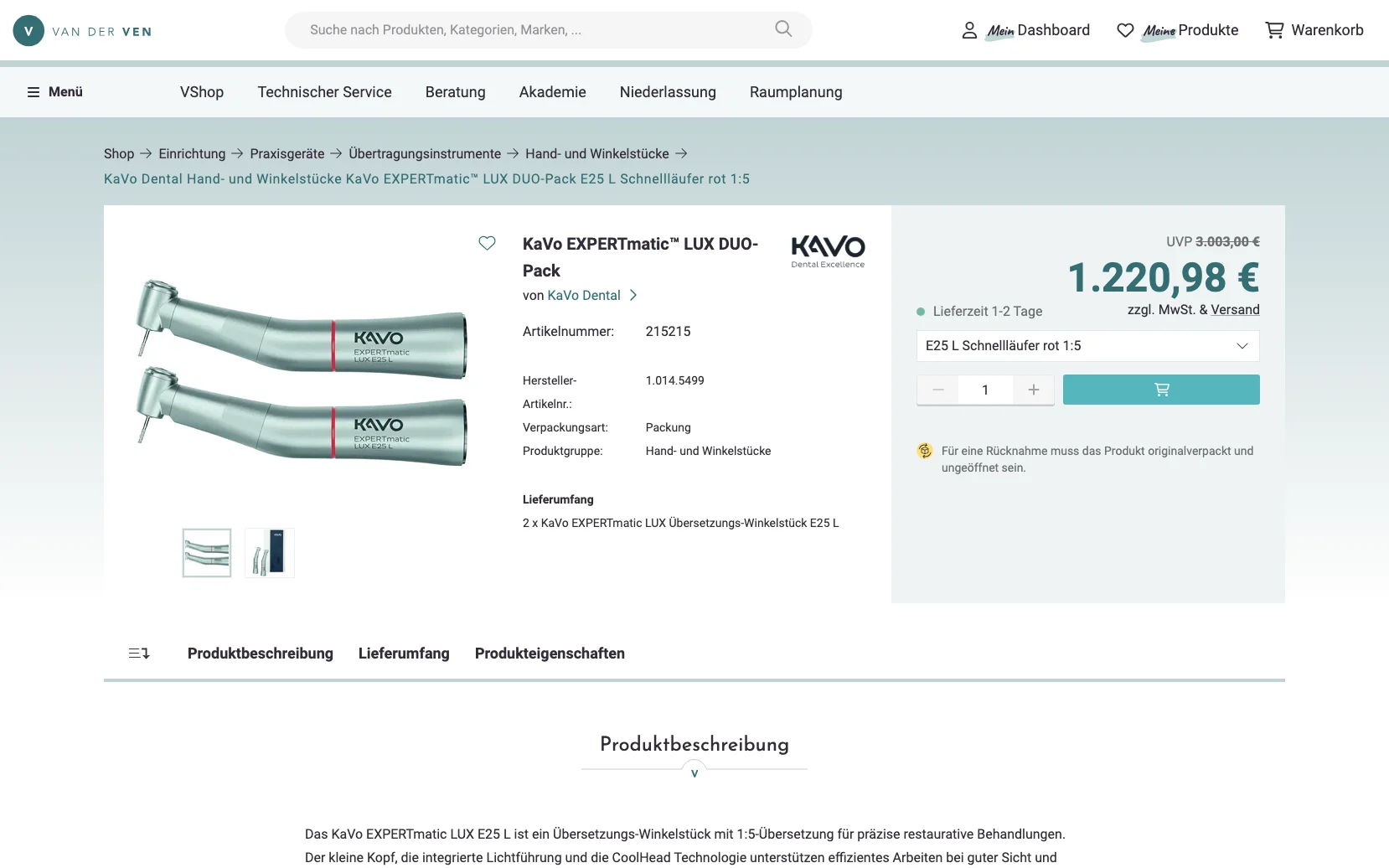The width and height of the screenshot is (1389, 868).
Task: Add product to wishlist via heart icon
Action: [x=487, y=243]
